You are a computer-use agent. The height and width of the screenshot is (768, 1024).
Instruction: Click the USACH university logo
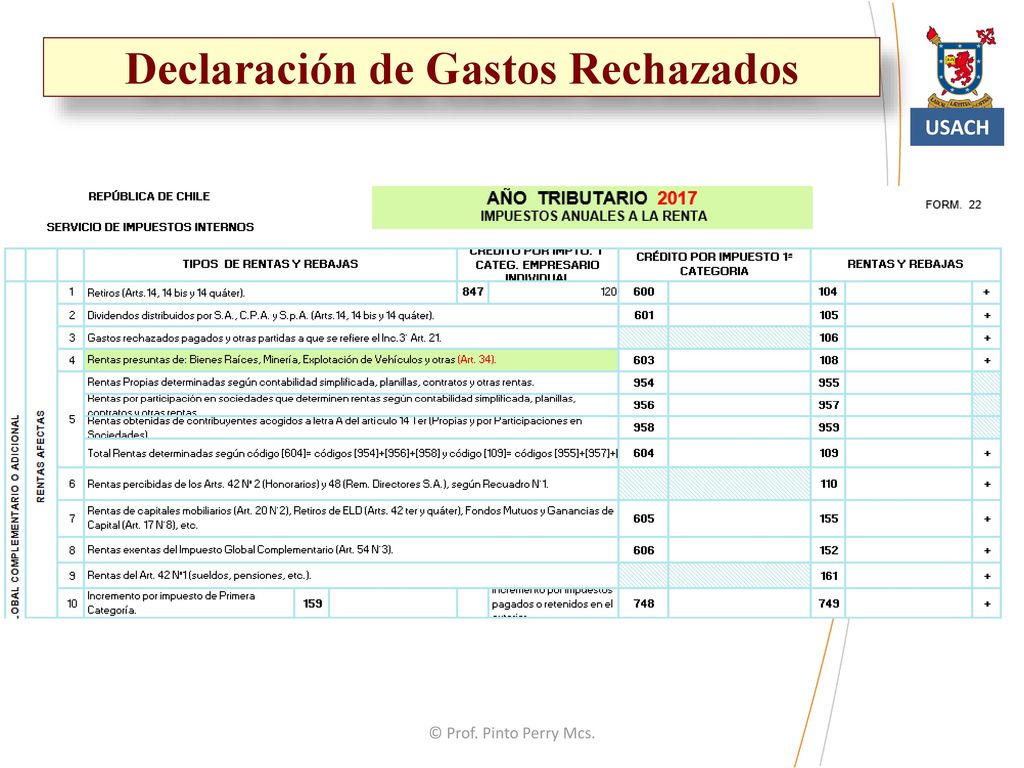click(x=957, y=86)
